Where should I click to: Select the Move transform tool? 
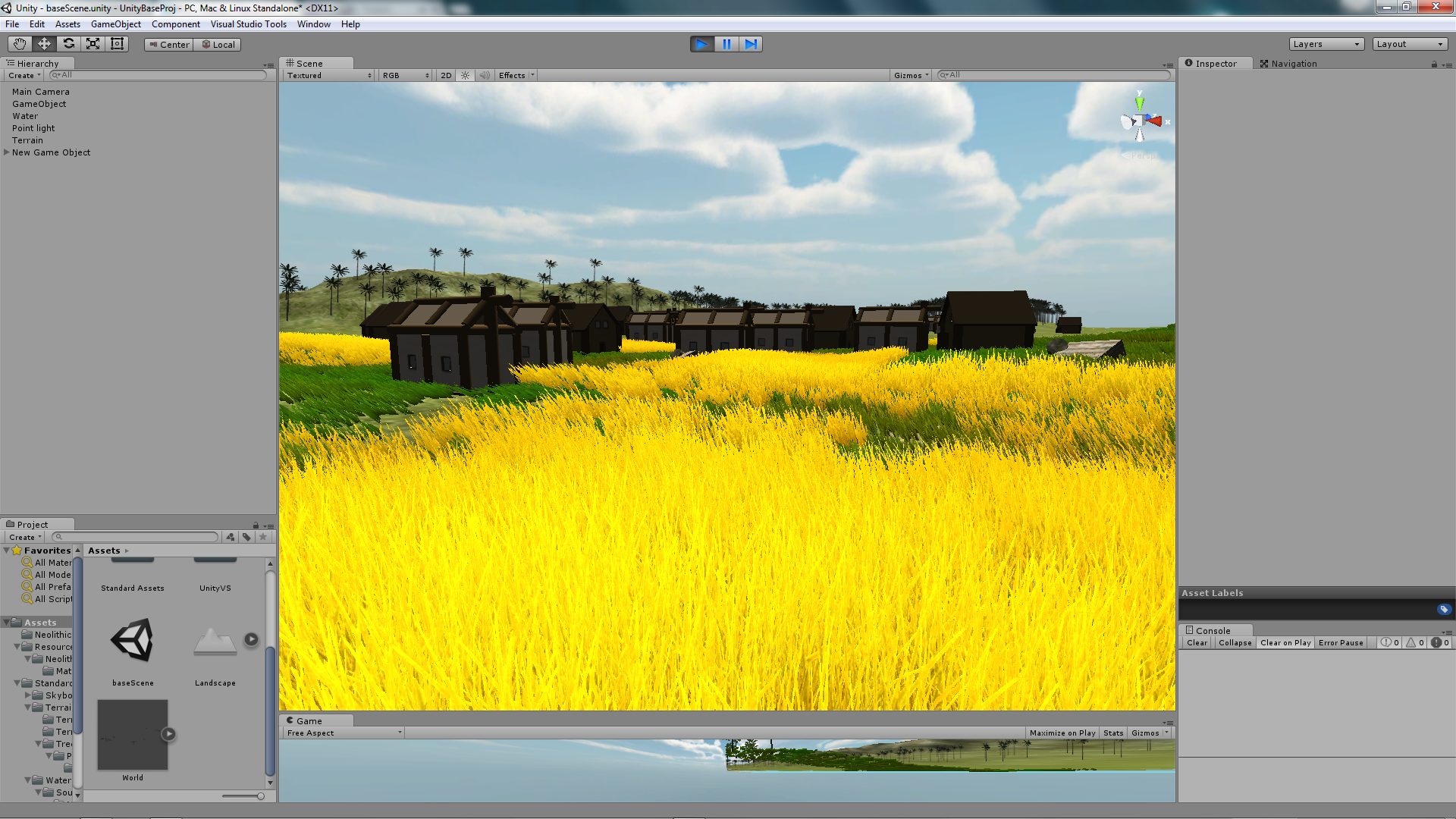coord(44,44)
